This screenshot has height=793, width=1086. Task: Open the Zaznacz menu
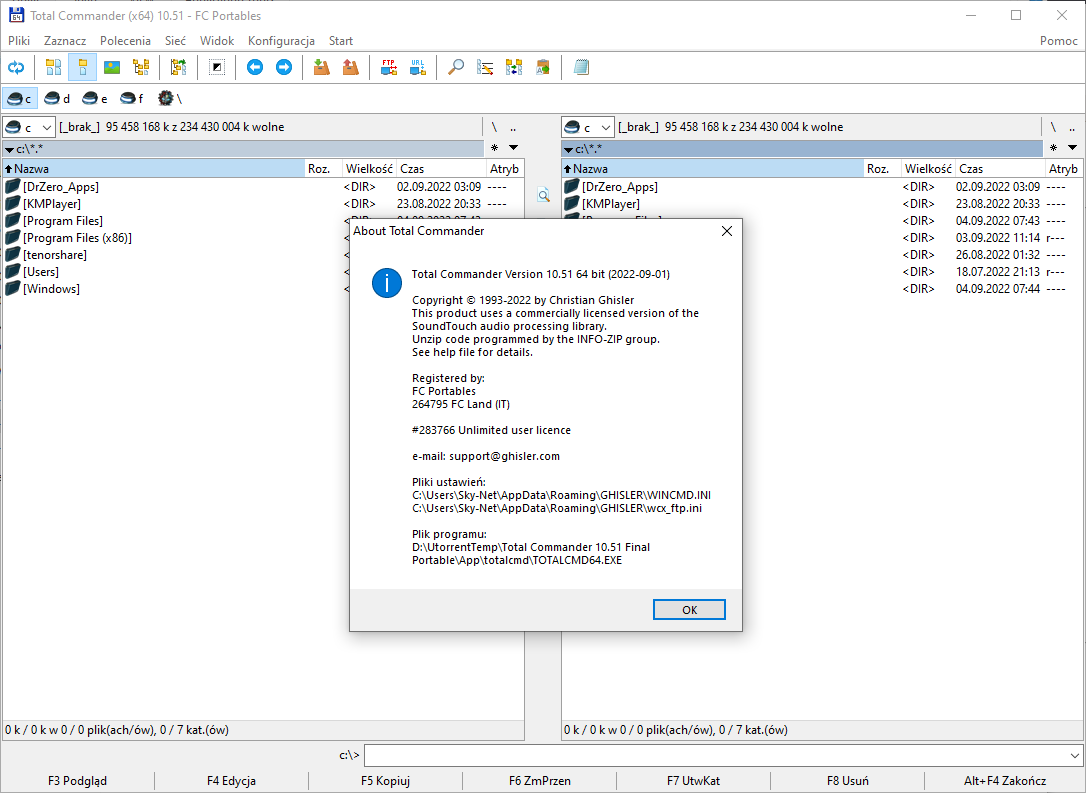pyautogui.click(x=64, y=41)
